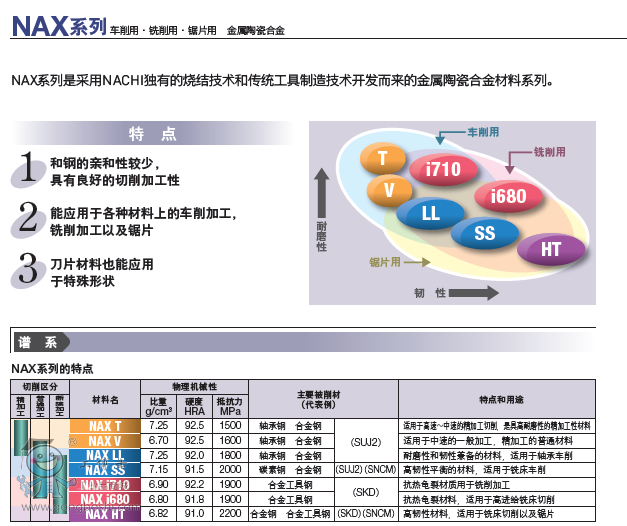
Task: Click the 特点 section header
Action: (152, 133)
